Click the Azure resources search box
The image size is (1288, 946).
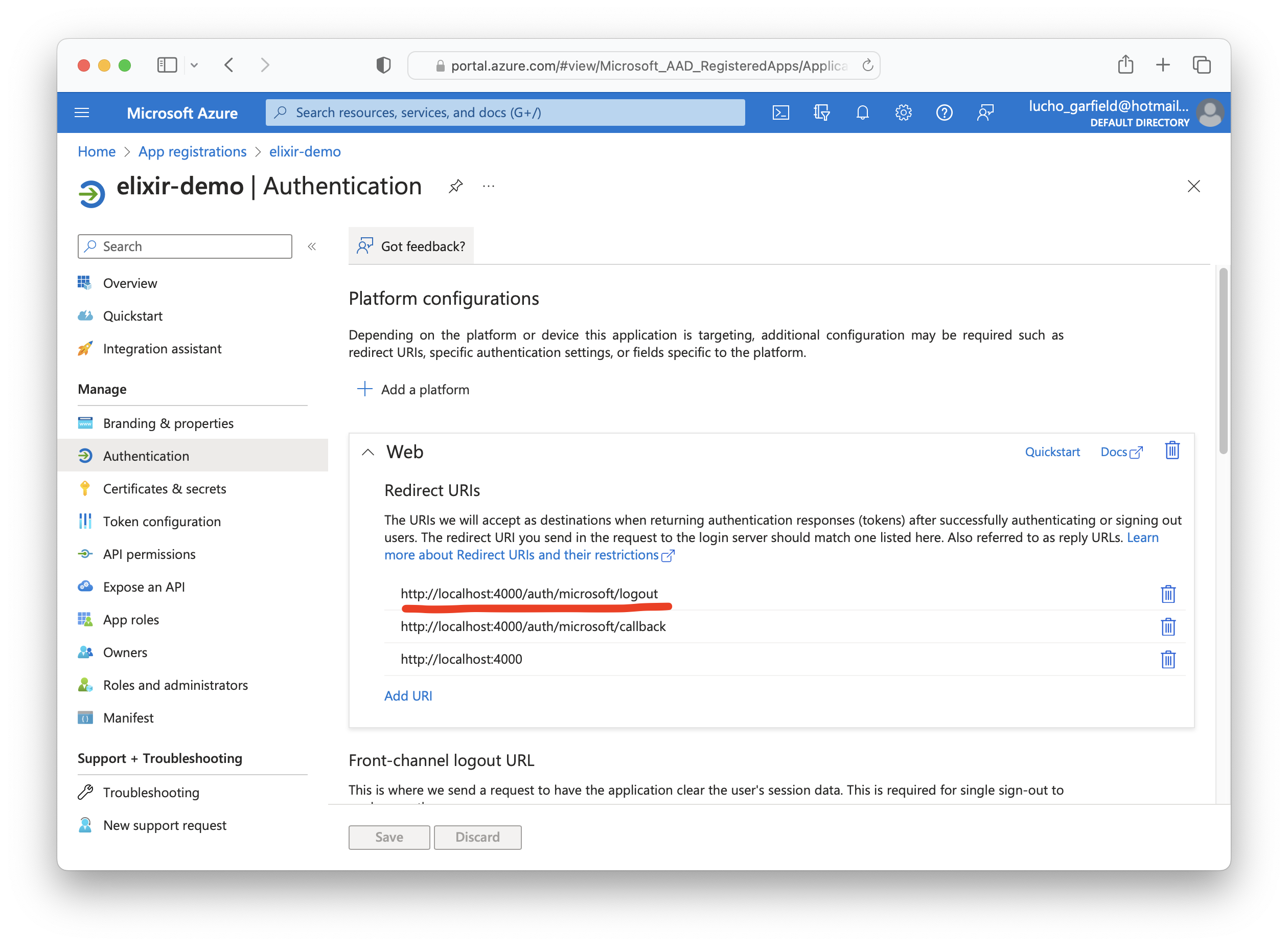[505, 112]
